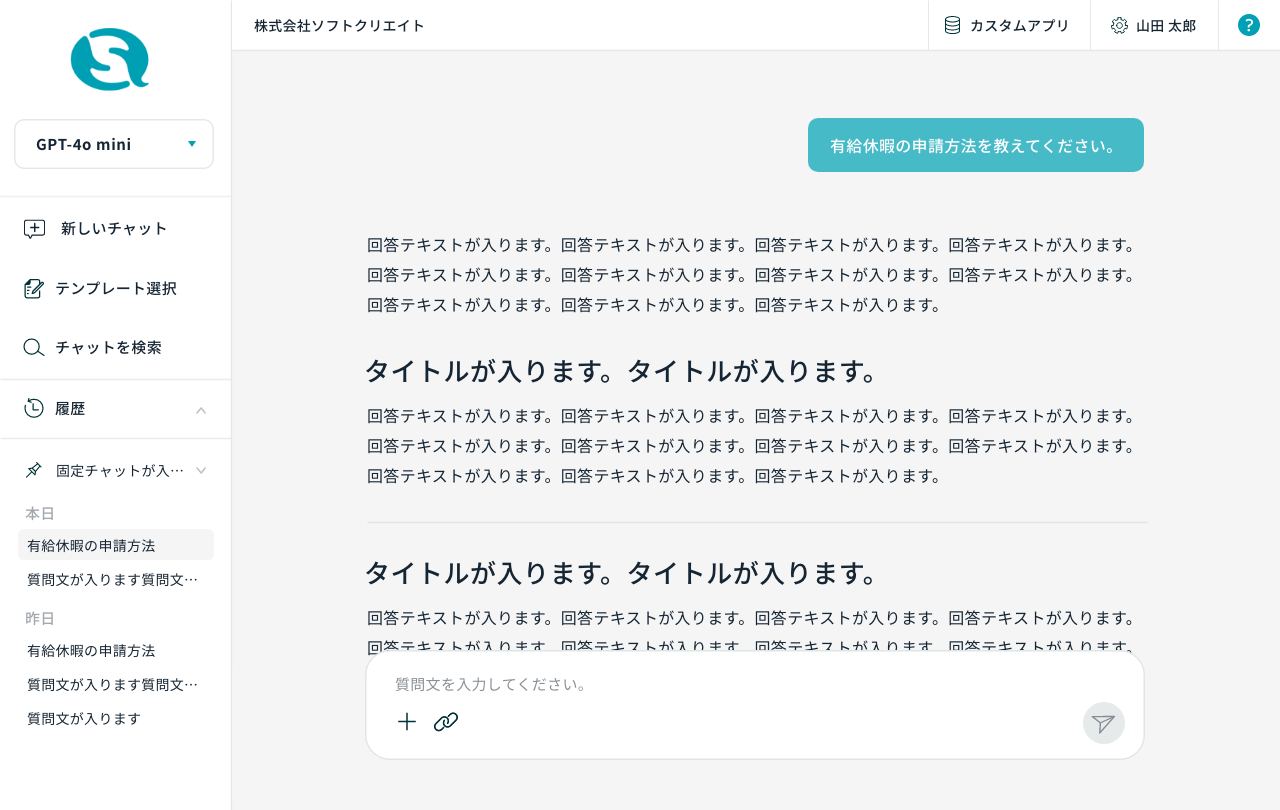This screenshot has width=1280, height=810.
Task: Click the template selection pencil icon
Action: point(34,289)
